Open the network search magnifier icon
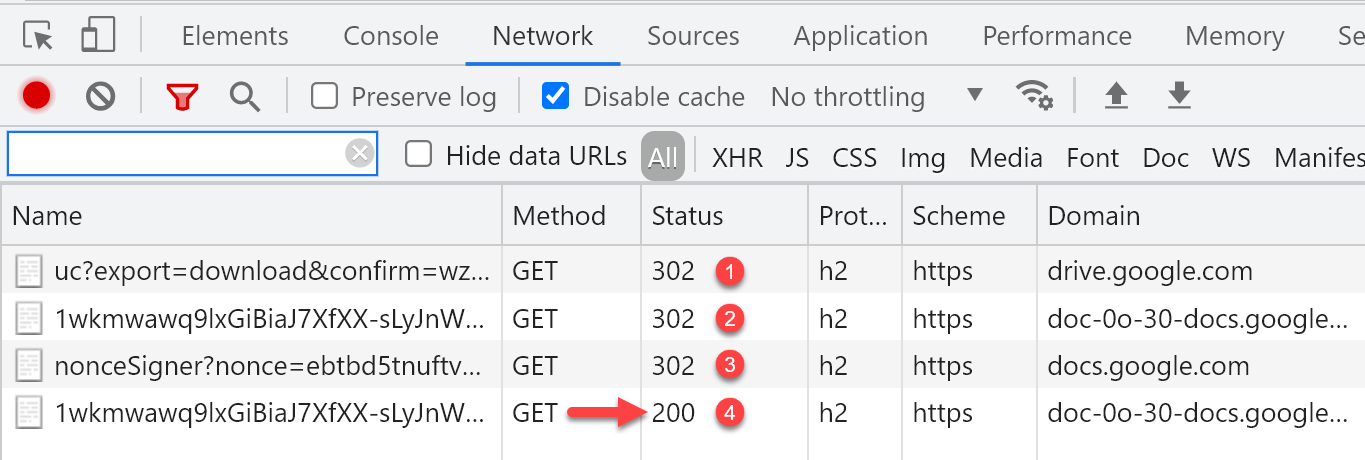 244,96
